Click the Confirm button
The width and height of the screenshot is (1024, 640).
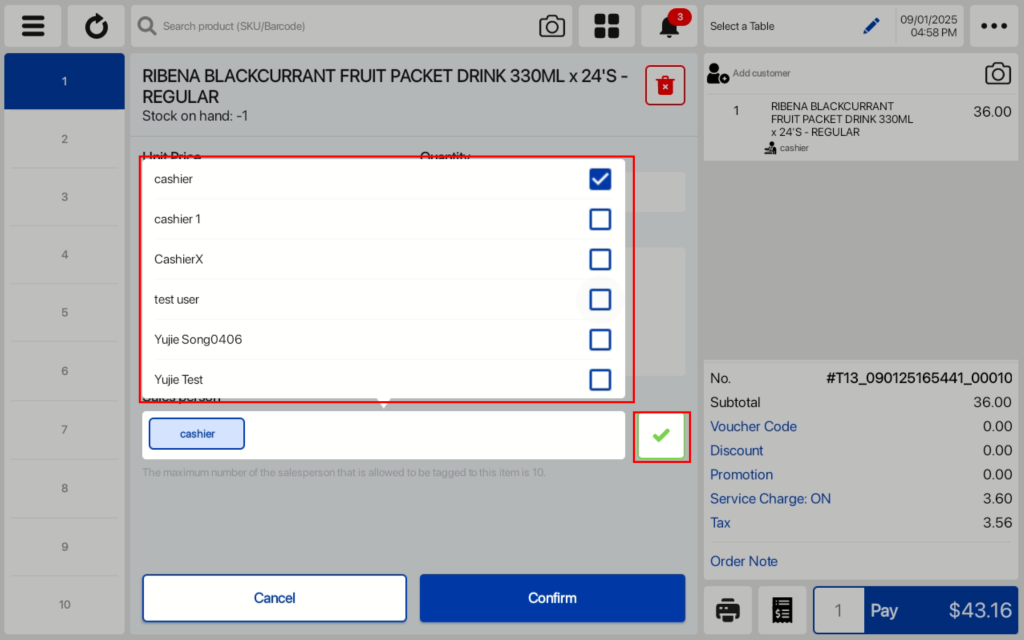pos(552,598)
